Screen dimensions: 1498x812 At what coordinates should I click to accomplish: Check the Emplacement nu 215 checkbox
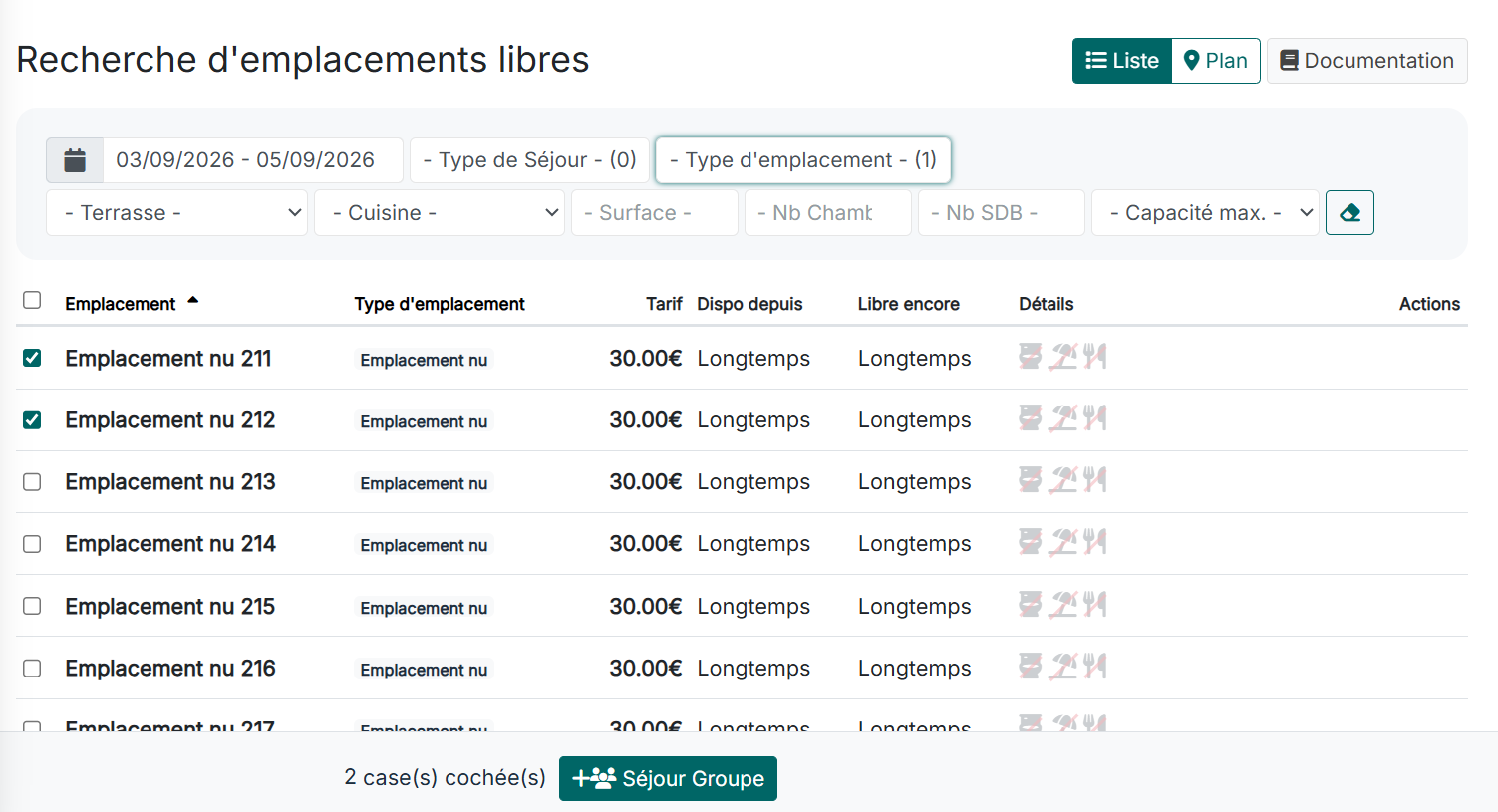[32, 606]
